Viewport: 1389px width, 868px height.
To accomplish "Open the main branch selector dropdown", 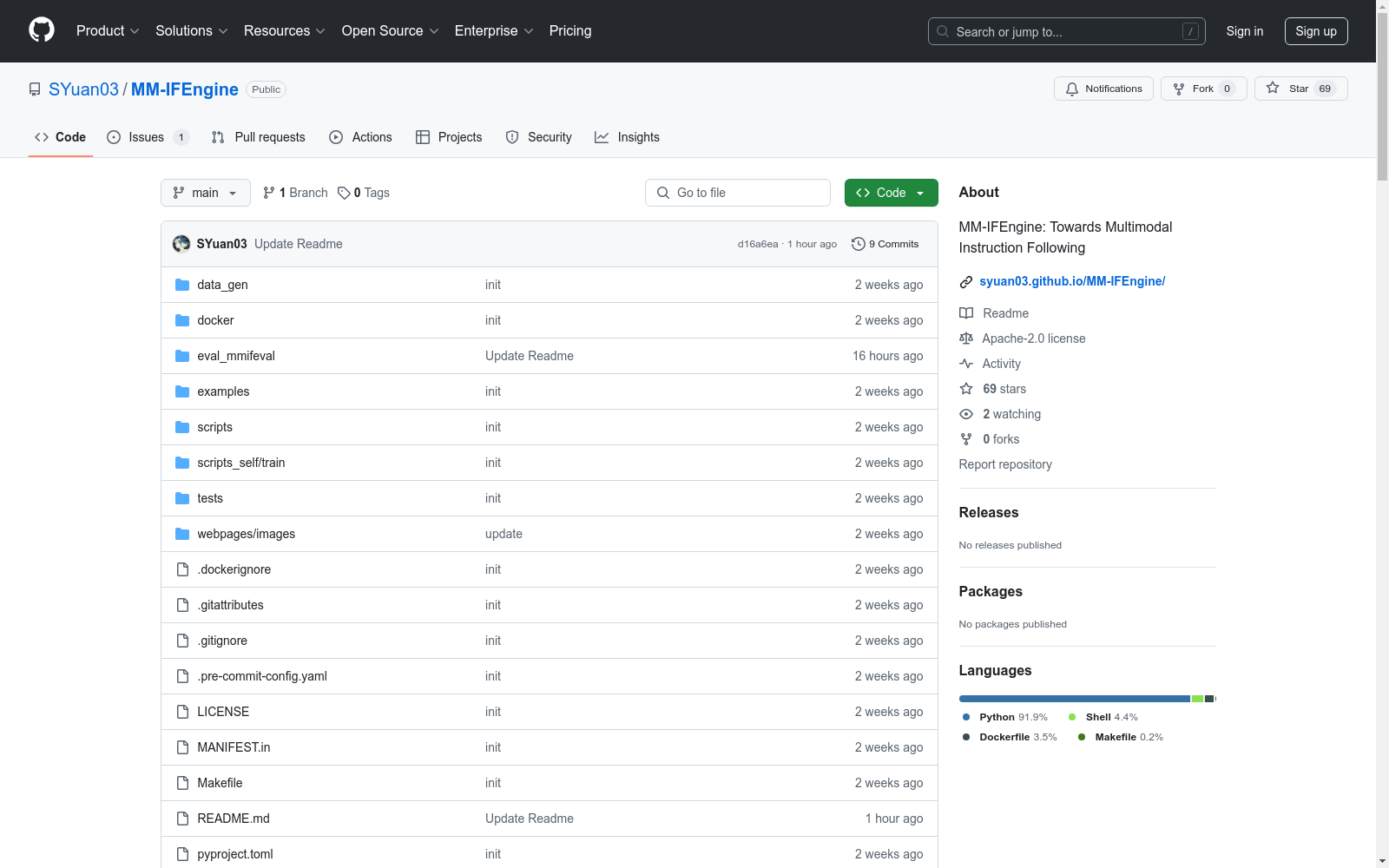I will (x=206, y=193).
